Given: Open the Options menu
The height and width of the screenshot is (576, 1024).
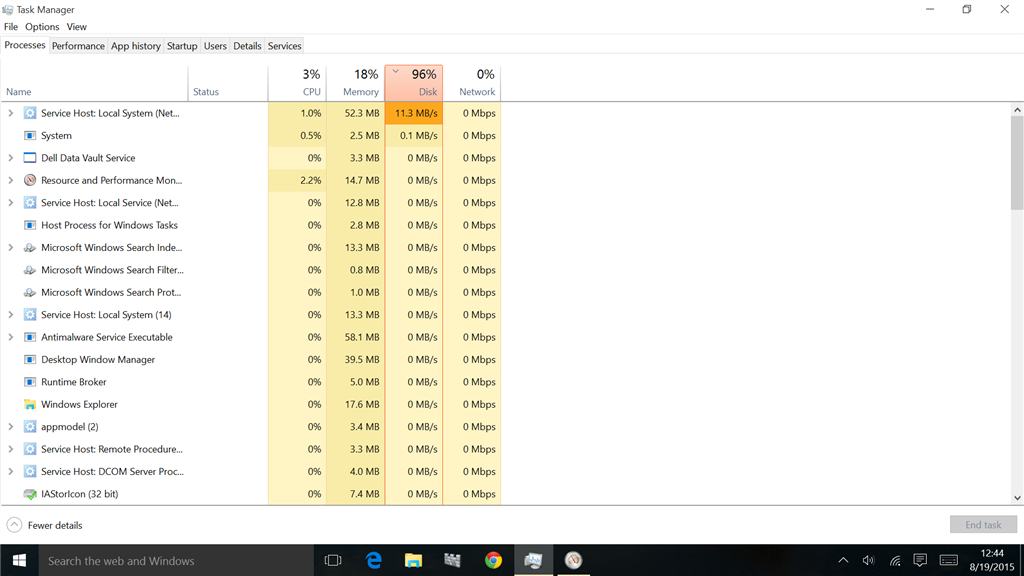Looking at the screenshot, I should pyautogui.click(x=42, y=27).
